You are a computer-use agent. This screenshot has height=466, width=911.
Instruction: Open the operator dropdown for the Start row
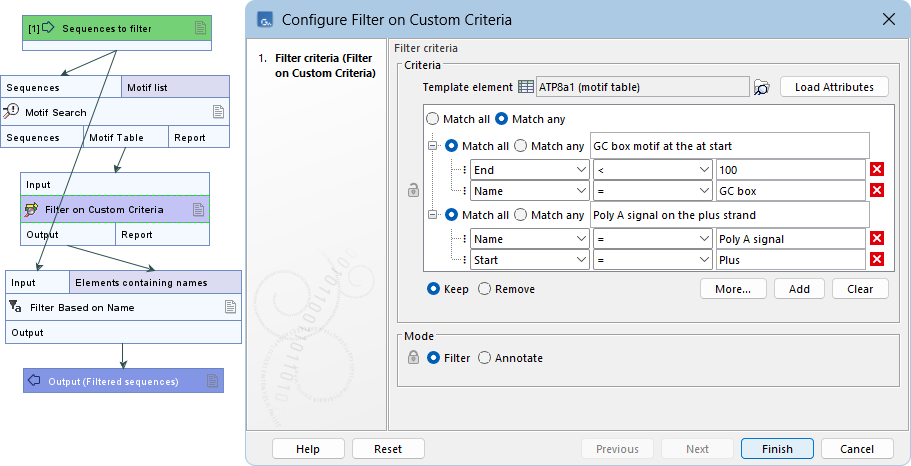652,260
